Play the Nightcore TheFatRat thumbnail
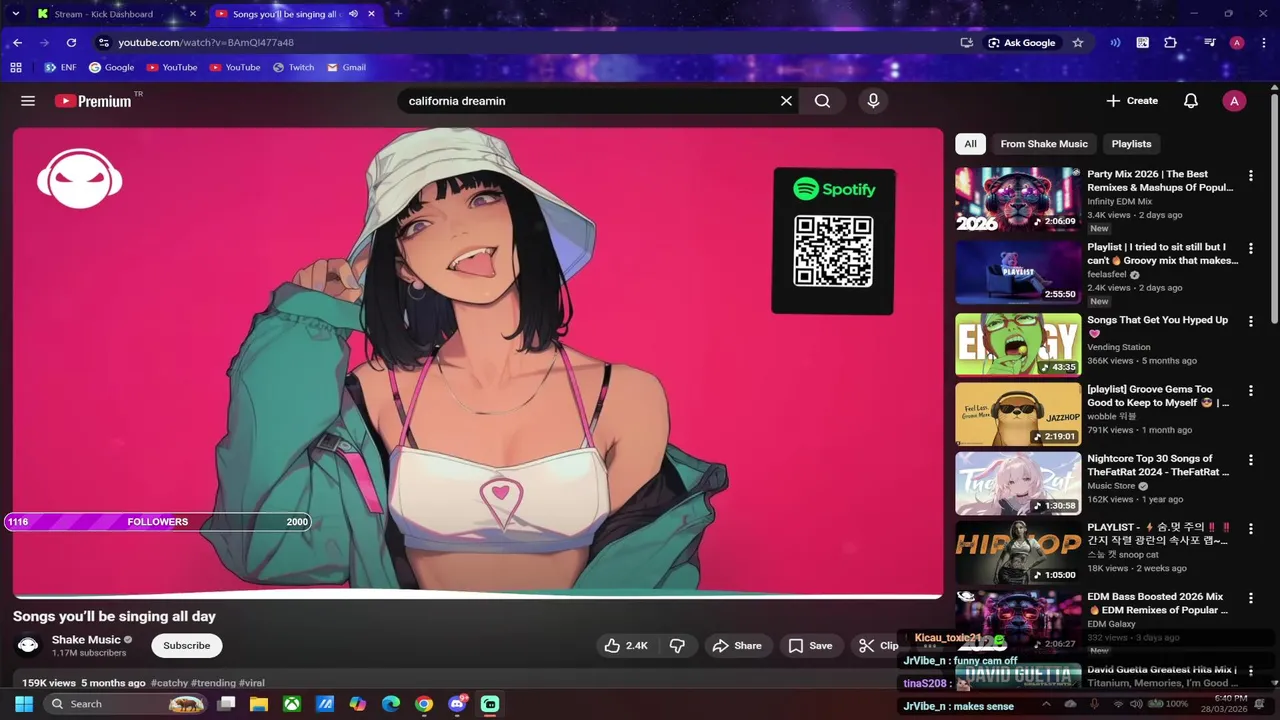 point(1018,483)
